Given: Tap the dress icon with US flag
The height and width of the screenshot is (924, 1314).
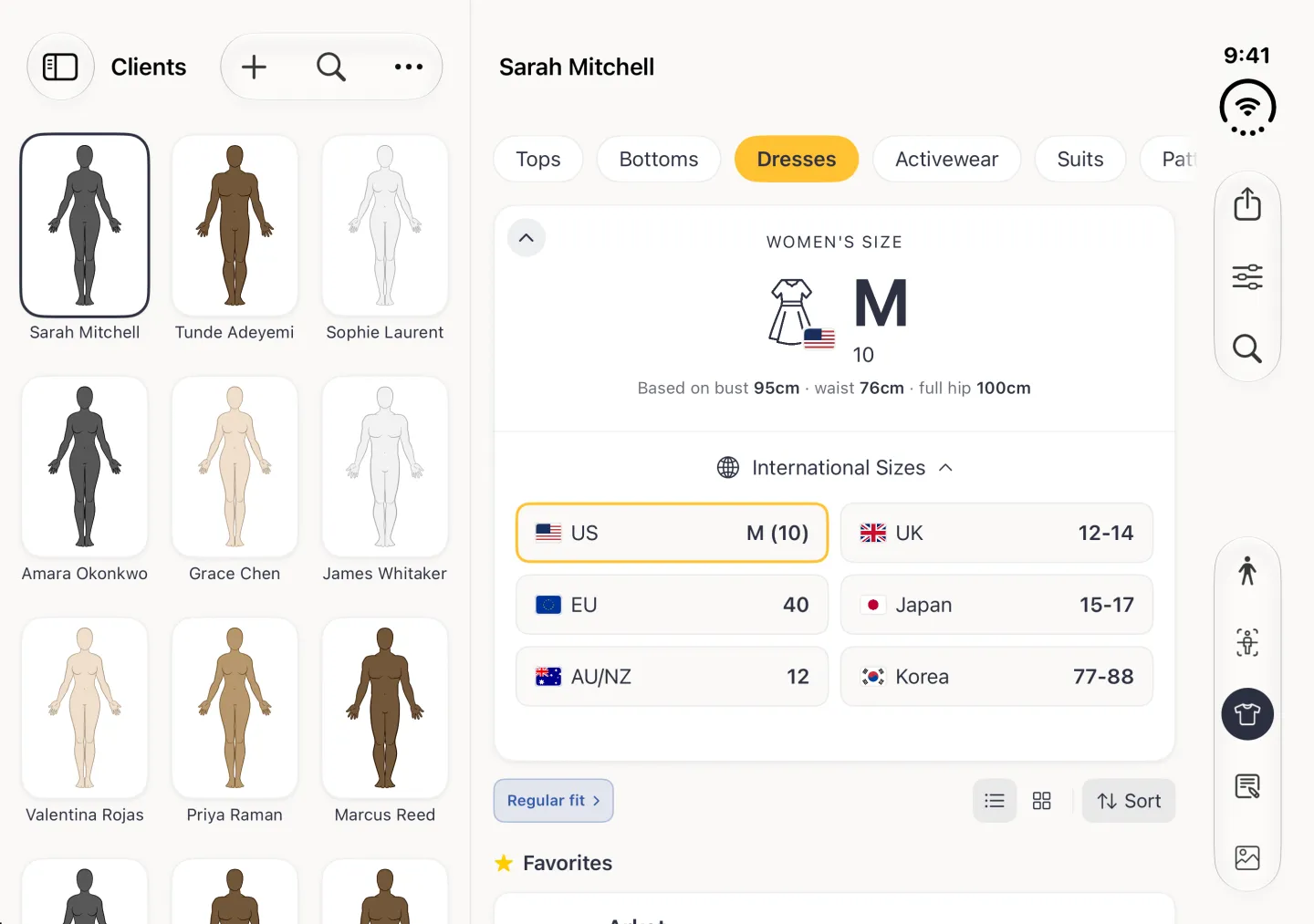Looking at the screenshot, I should [x=801, y=313].
